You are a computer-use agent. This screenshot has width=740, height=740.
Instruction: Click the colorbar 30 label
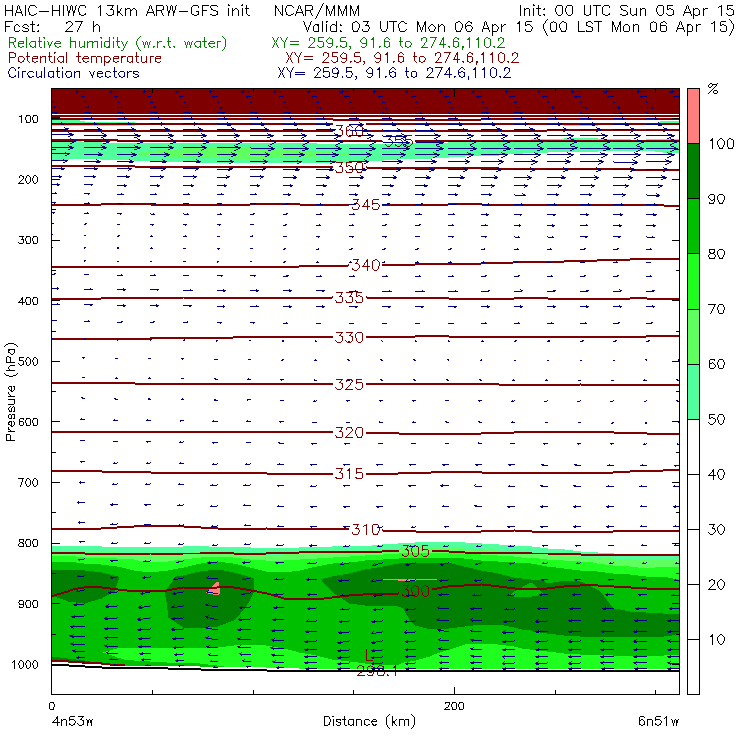pyautogui.click(x=716, y=530)
